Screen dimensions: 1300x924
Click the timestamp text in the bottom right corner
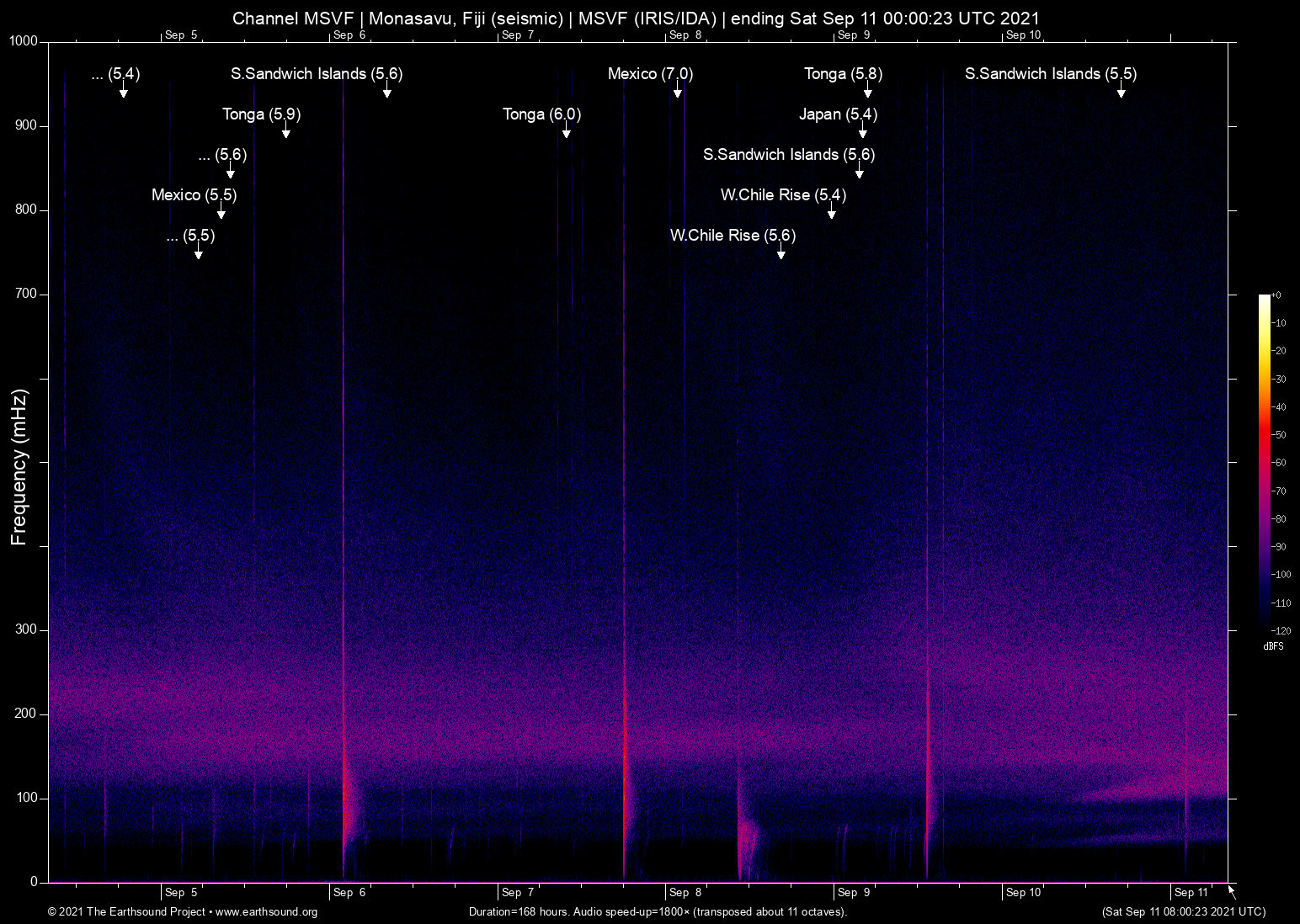point(1183,911)
